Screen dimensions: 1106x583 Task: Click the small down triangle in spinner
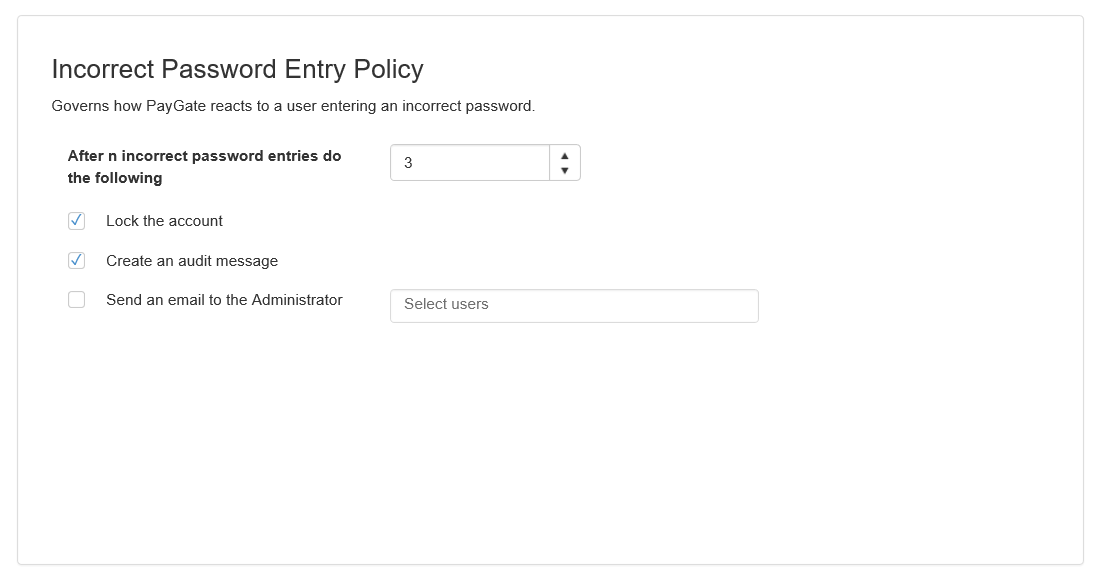(564, 171)
